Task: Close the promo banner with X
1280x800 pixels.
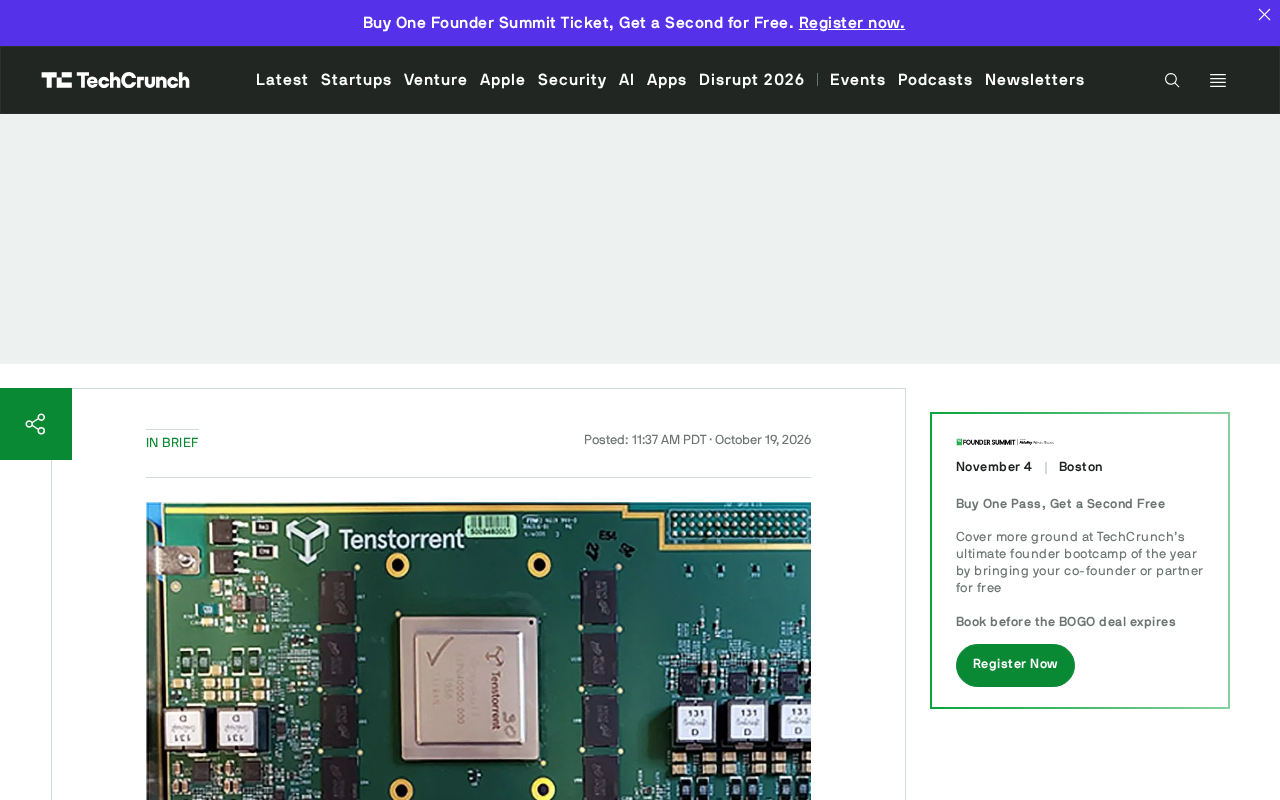Action: click(1264, 14)
